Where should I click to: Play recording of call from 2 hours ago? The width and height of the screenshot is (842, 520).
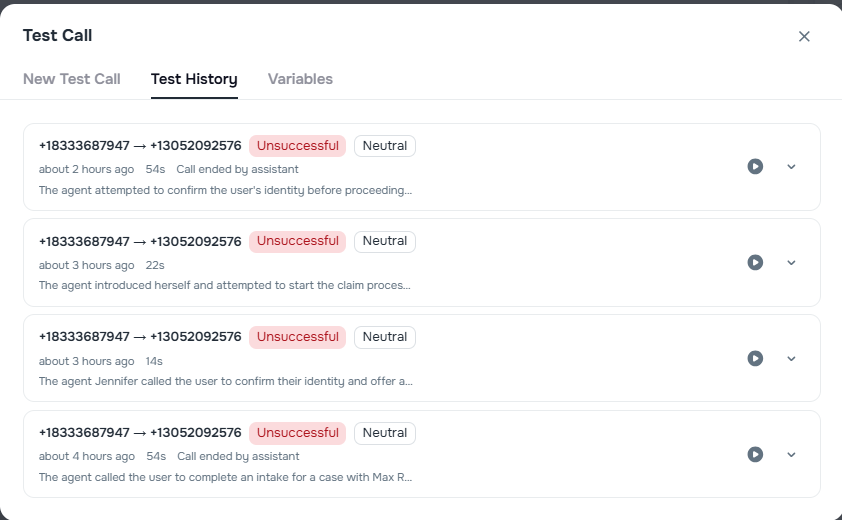pyautogui.click(x=755, y=167)
